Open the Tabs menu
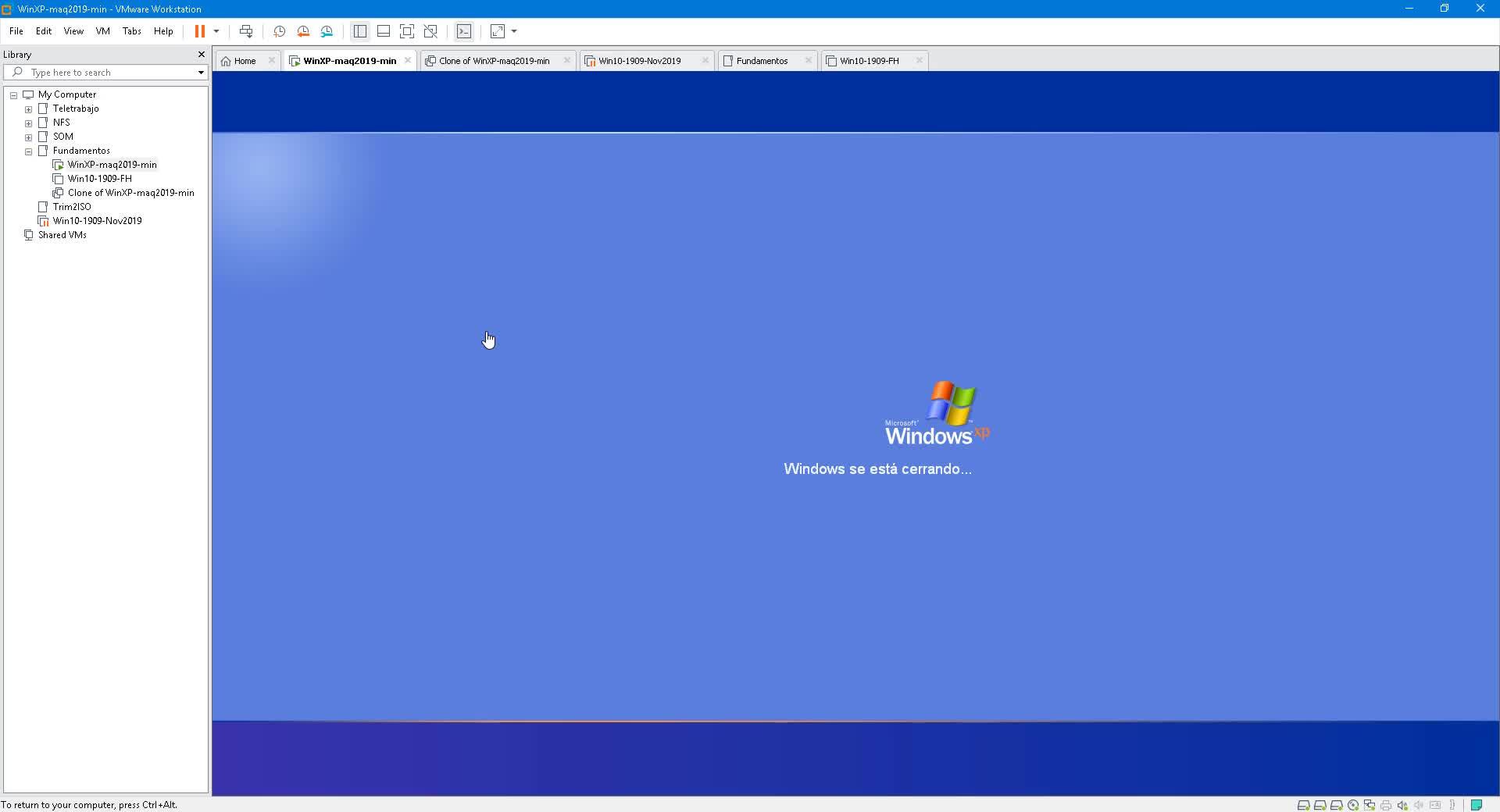This screenshot has height=812, width=1500. 132,31
